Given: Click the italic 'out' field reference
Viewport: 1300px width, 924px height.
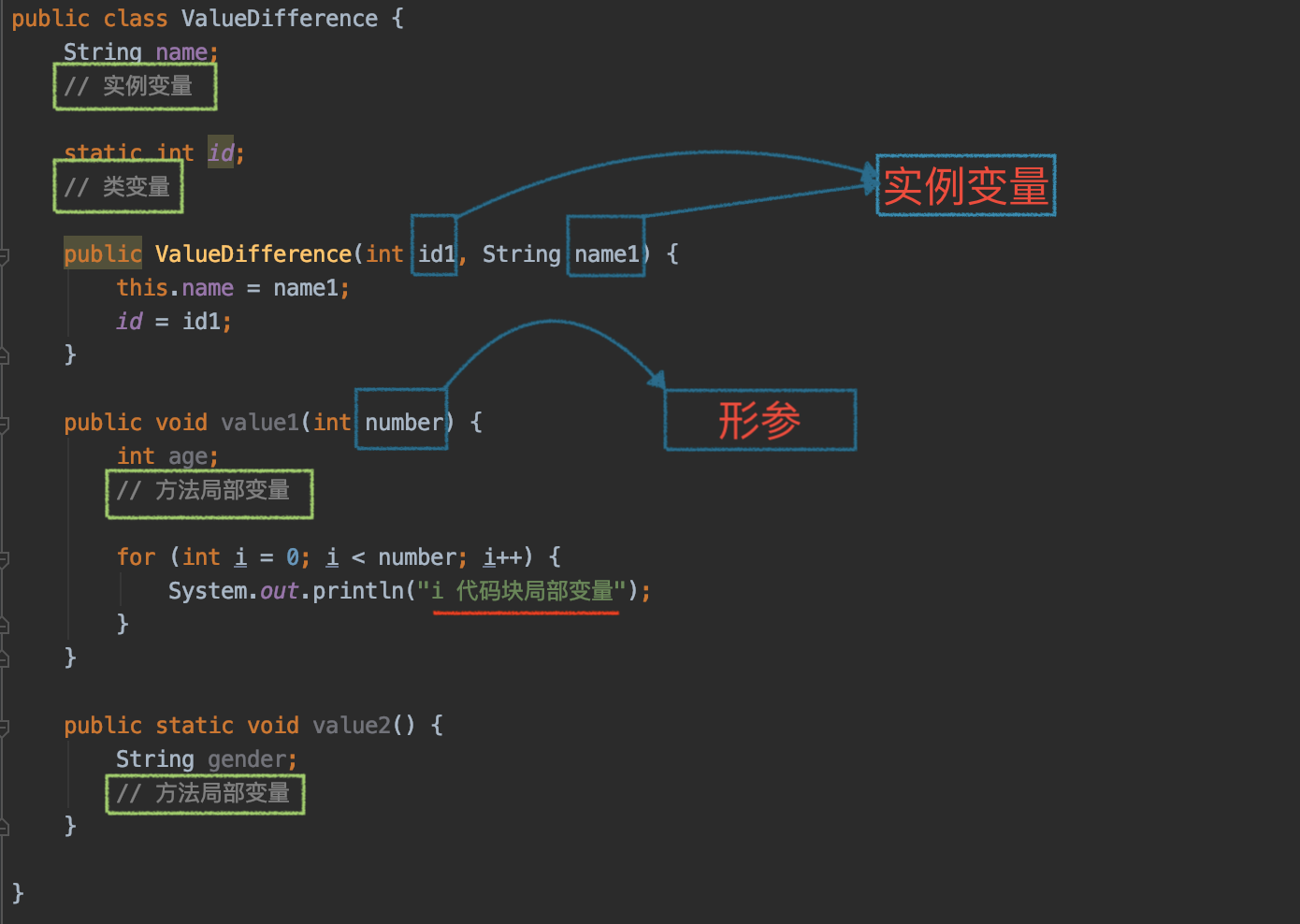Looking at the screenshot, I should (279, 591).
